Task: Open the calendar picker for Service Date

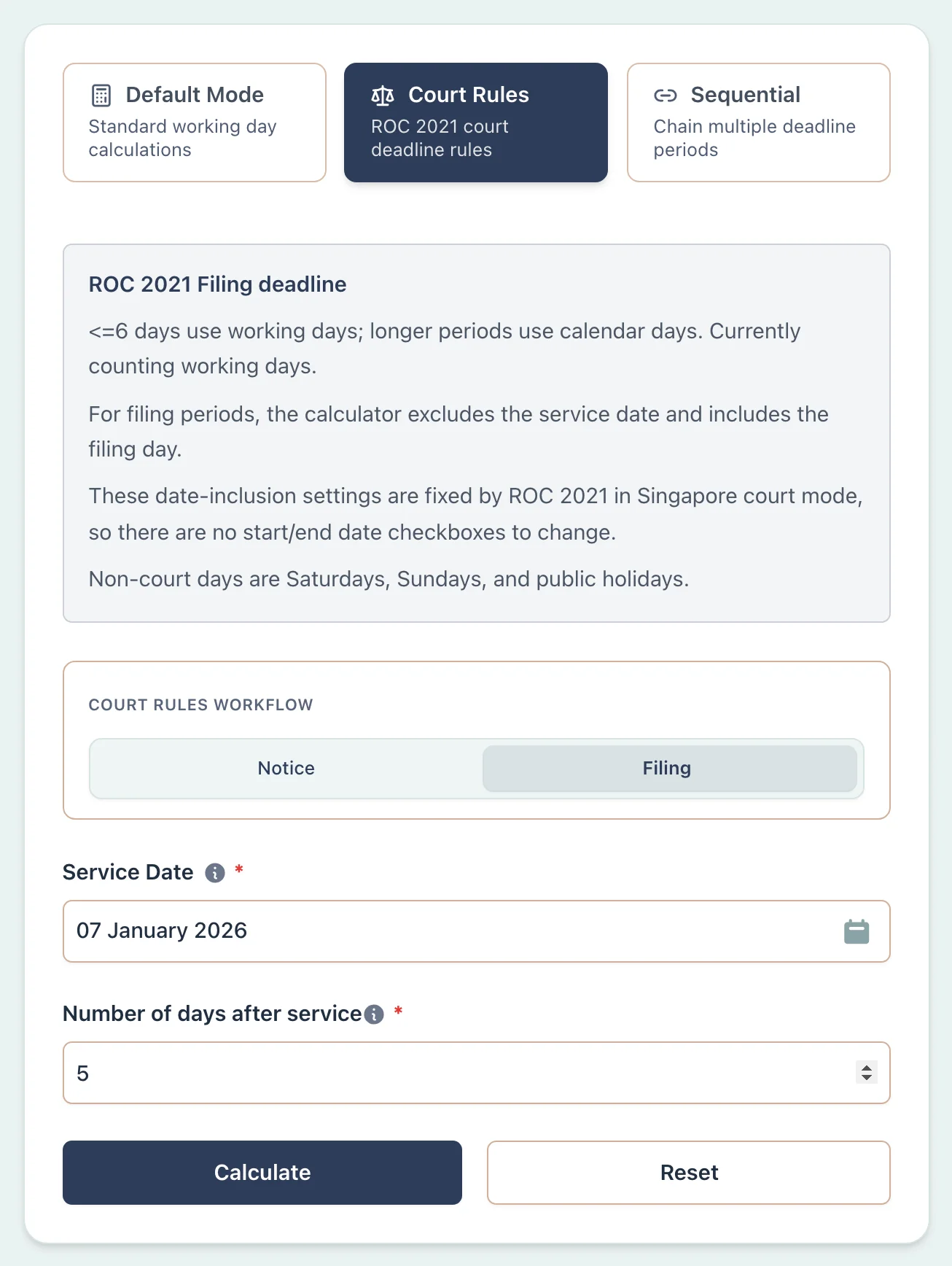Action: (x=857, y=931)
